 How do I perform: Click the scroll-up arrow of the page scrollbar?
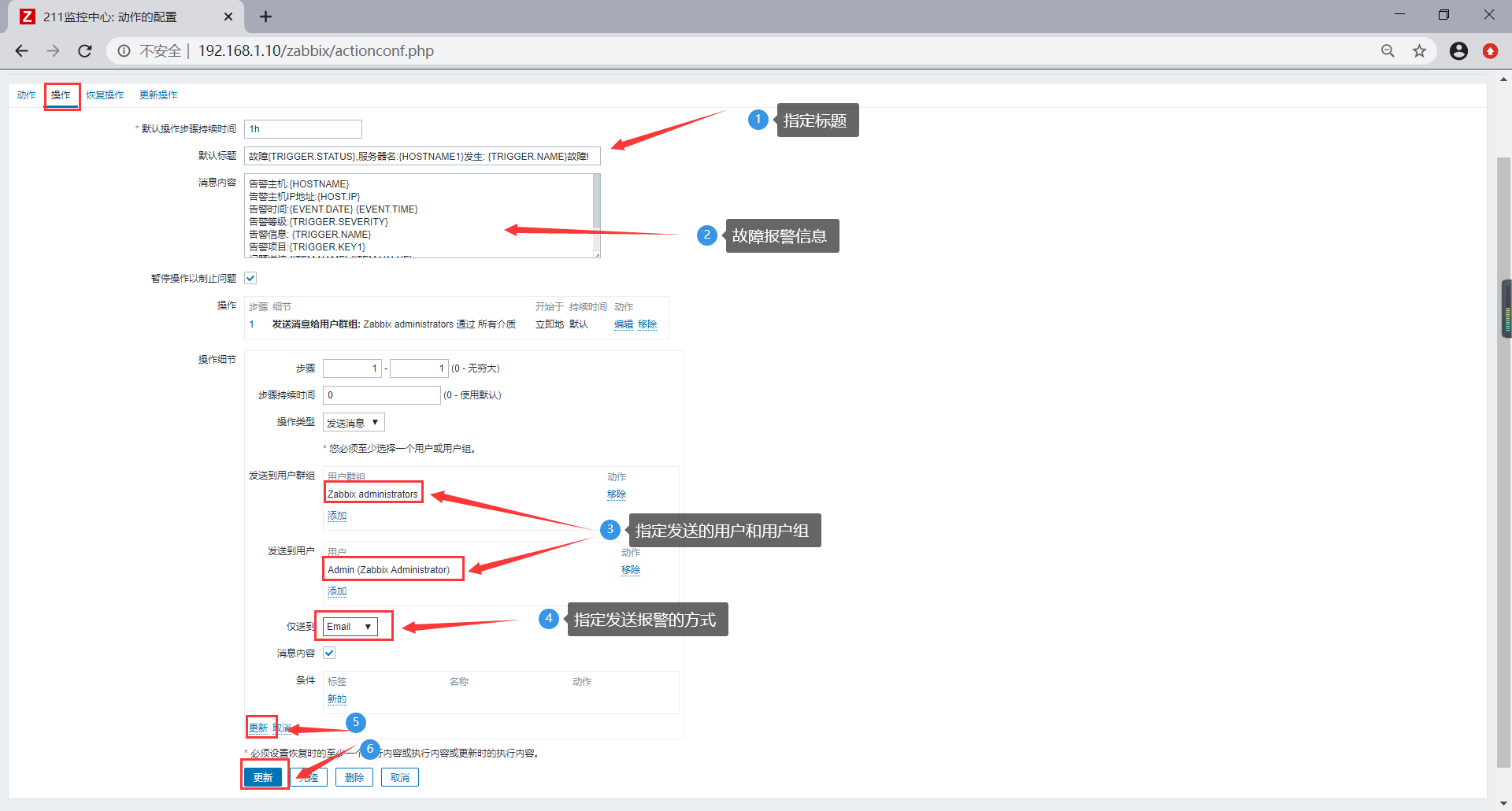click(1503, 79)
